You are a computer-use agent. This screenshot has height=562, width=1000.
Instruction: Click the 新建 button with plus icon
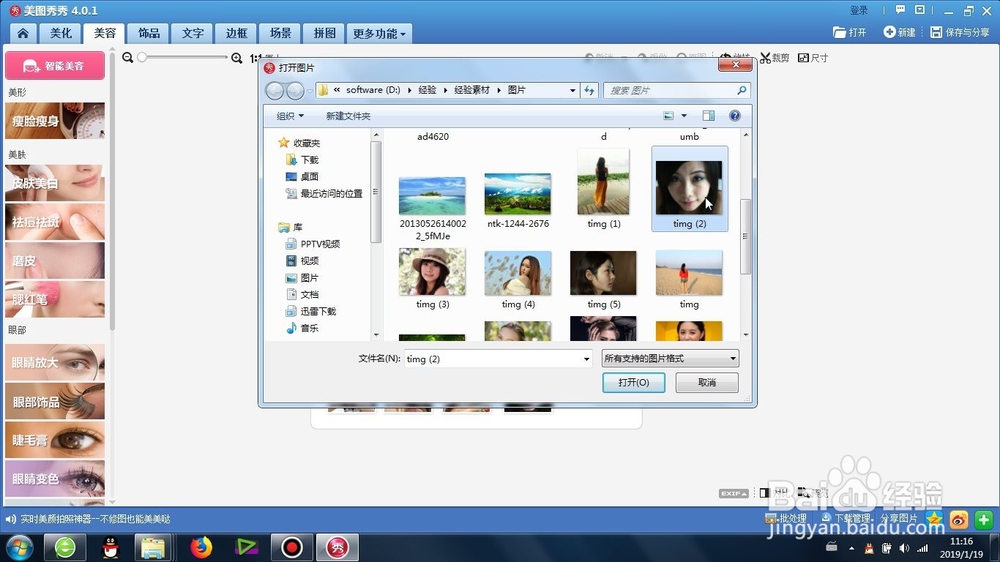click(899, 32)
